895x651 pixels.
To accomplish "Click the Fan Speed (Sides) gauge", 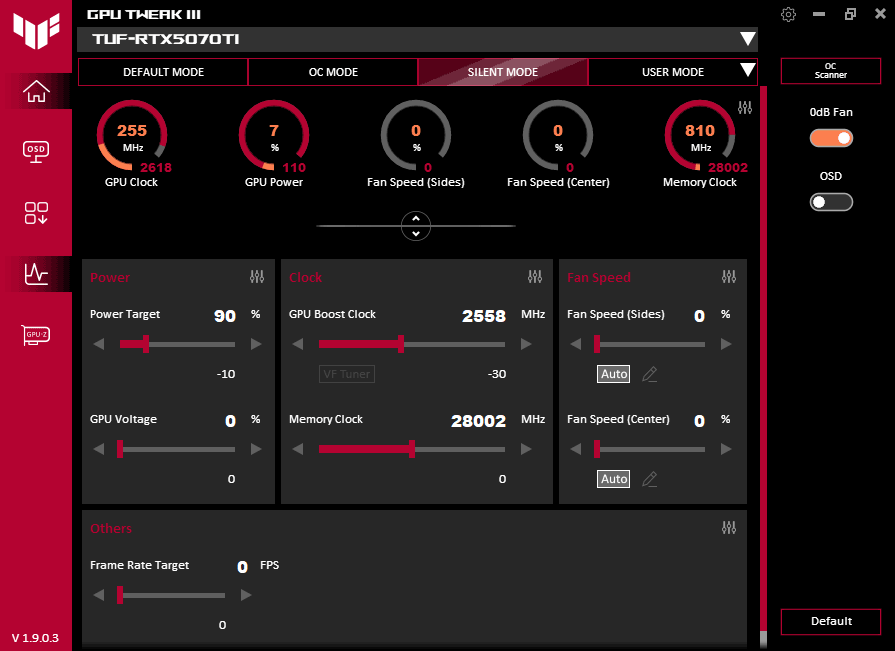I will (x=416, y=136).
